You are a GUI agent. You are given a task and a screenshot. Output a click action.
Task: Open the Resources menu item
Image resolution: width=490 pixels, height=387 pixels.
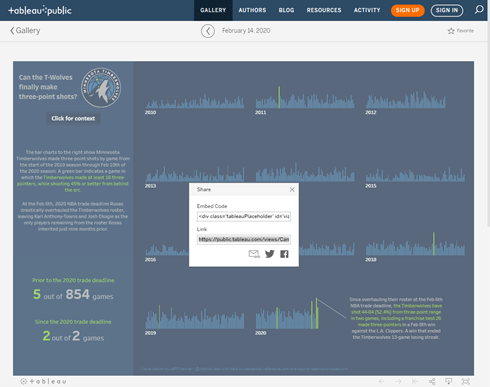pos(324,10)
